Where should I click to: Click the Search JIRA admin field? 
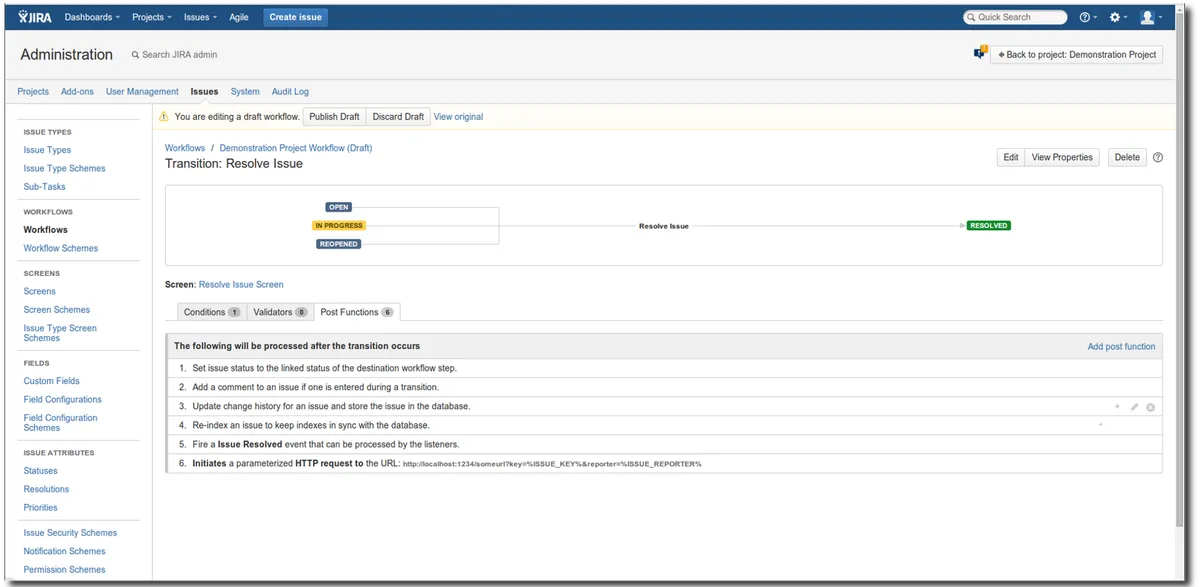pyautogui.click(x=179, y=55)
